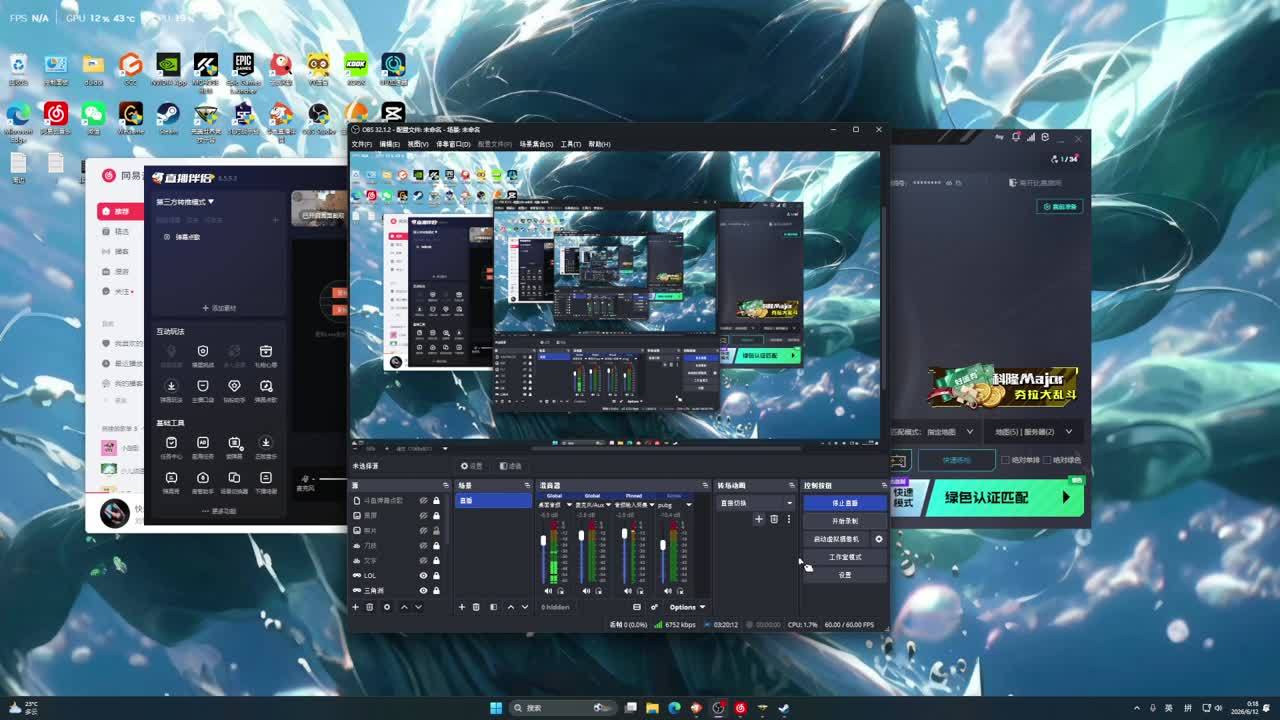1280x720 pixels.
Task: Open Microsoft Edge desktop shortcut
Action: point(18,120)
